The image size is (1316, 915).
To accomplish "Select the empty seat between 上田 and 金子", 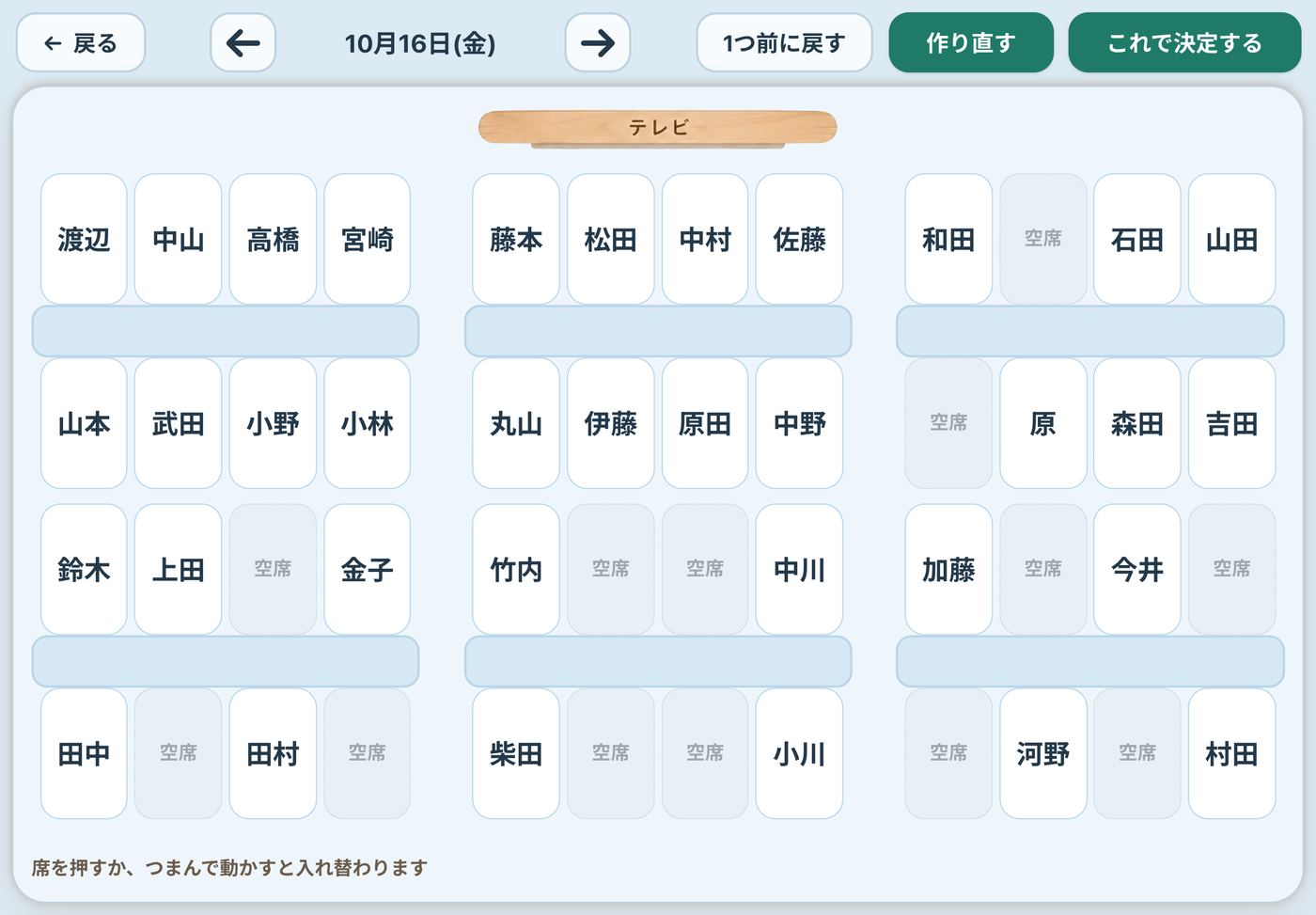I will click(273, 569).
